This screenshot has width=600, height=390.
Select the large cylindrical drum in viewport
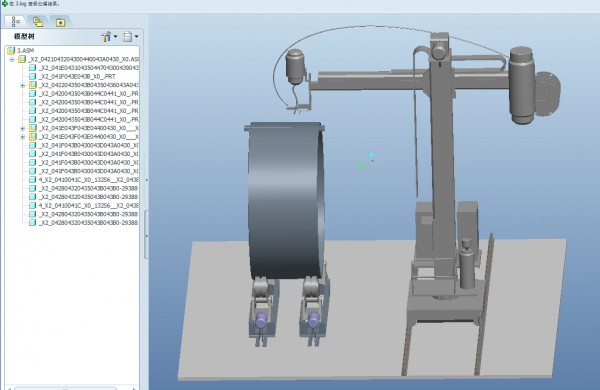point(285,200)
